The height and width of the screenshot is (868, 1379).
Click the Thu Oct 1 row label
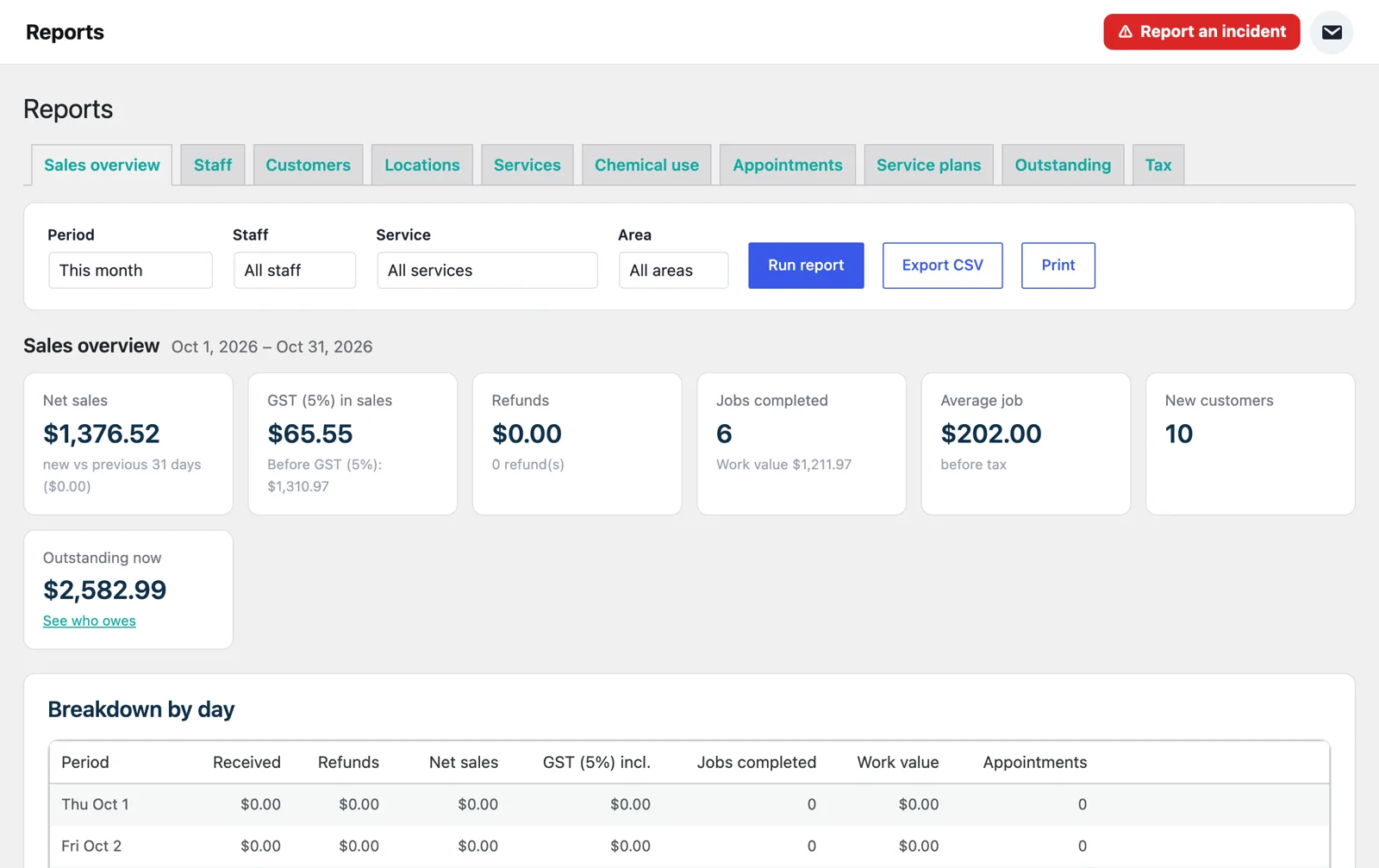(x=95, y=804)
